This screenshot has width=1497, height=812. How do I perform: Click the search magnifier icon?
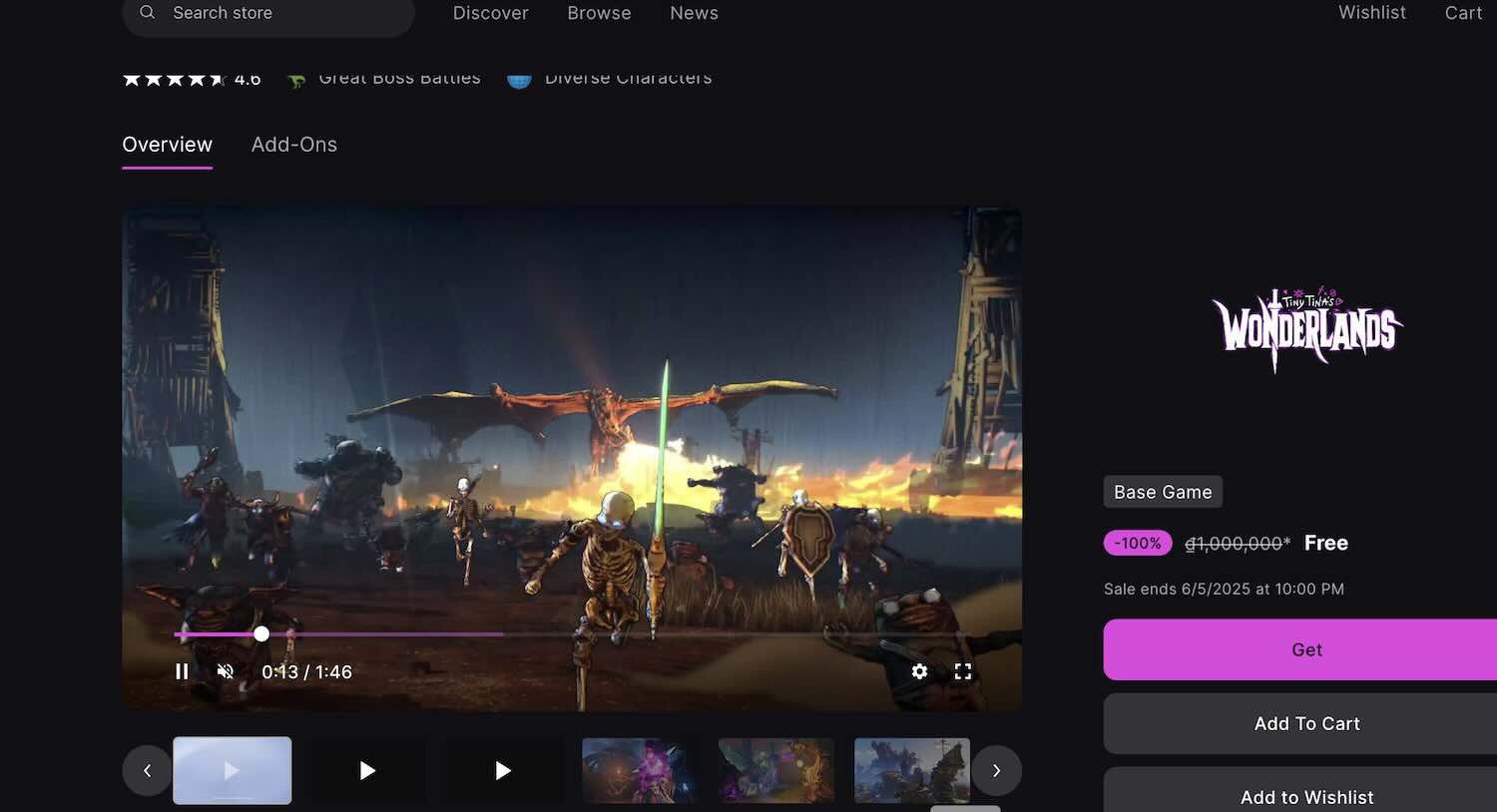(148, 13)
